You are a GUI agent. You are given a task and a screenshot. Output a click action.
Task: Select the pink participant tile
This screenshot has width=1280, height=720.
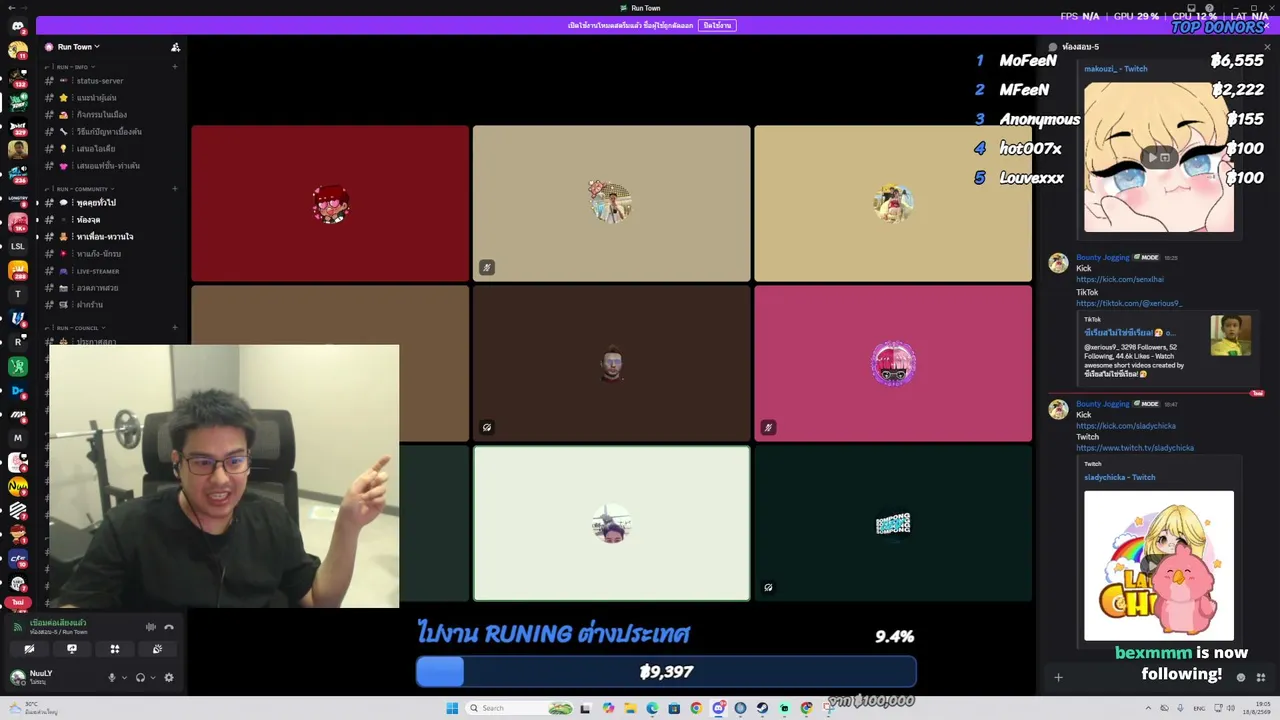click(893, 363)
